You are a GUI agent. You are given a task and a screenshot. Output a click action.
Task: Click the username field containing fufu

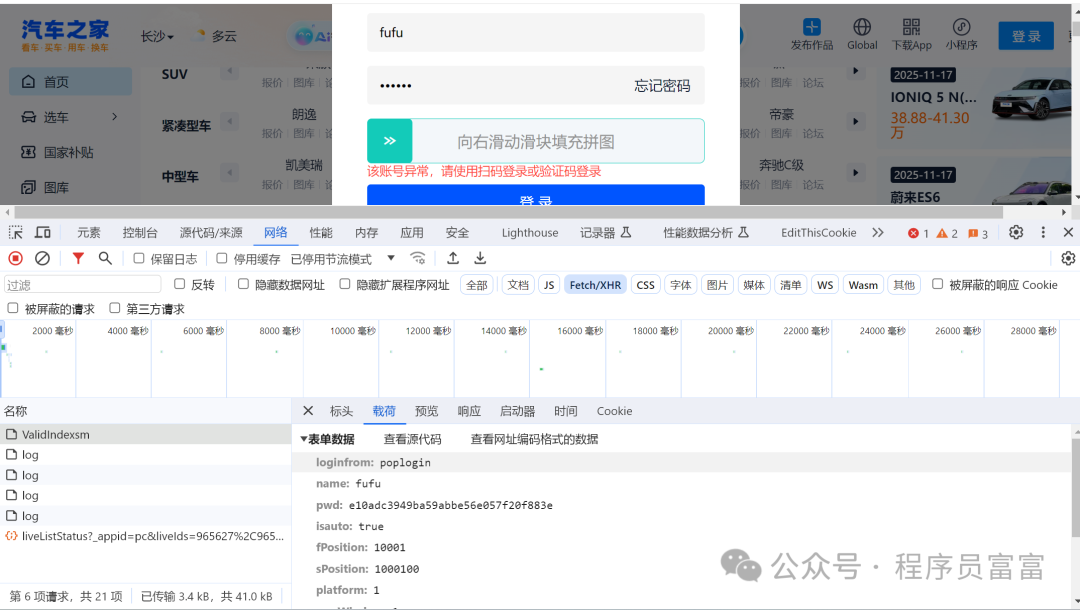click(x=535, y=32)
